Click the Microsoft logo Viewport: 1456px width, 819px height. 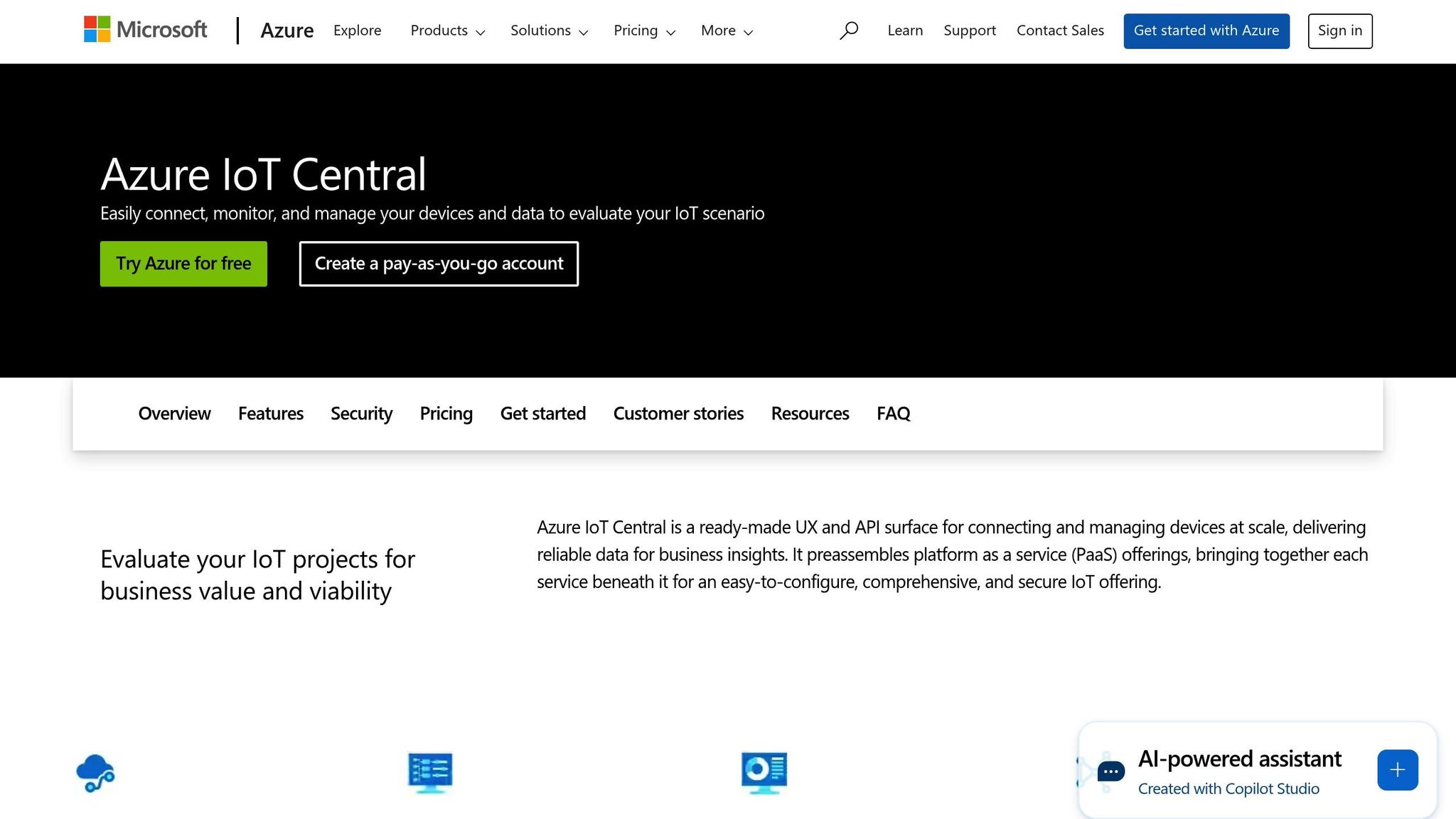pos(146,30)
